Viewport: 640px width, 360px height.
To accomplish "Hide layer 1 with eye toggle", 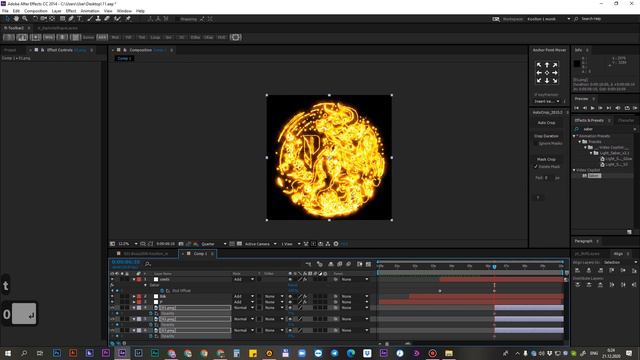I will coord(112,280).
